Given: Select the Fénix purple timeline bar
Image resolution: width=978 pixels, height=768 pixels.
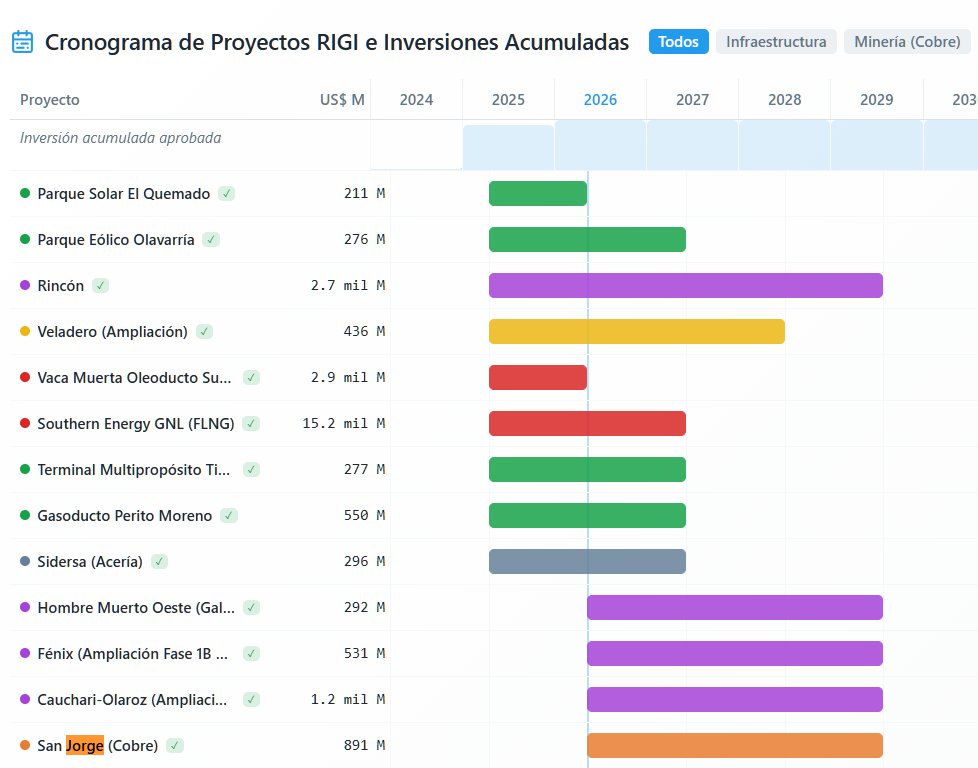Looking at the screenshot, I should (x=735, y=654).
